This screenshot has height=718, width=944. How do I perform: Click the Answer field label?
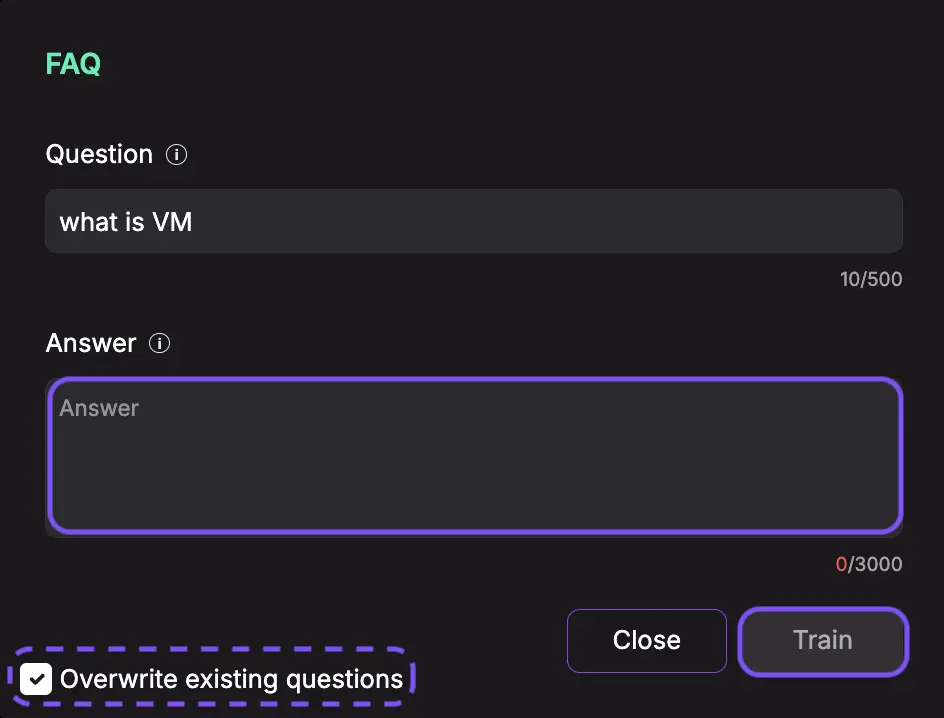tap(91, 343)
